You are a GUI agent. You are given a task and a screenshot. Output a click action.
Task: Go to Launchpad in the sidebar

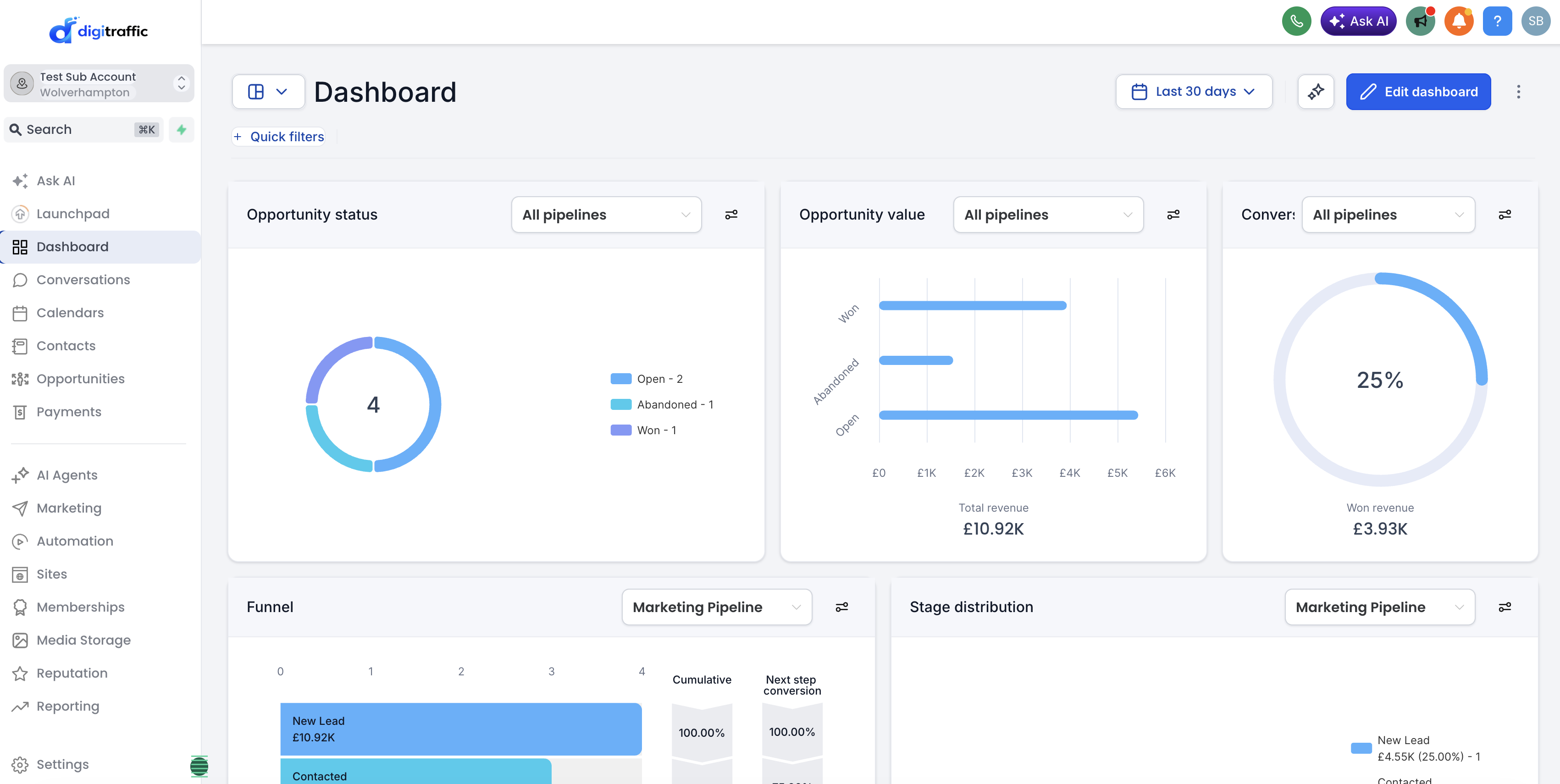tap(100, 214)
